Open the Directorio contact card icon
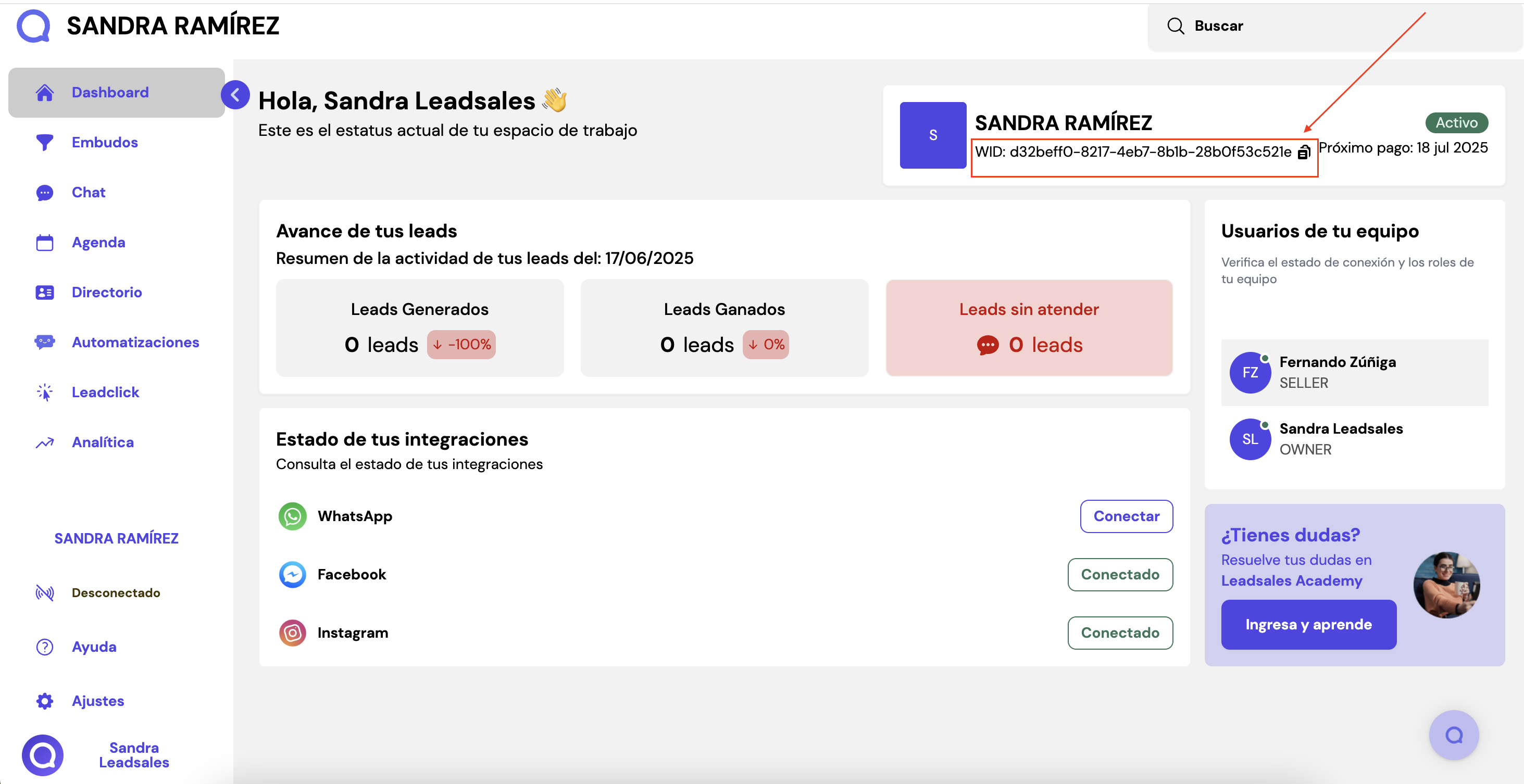1524x784 pixels. [44, 293]
